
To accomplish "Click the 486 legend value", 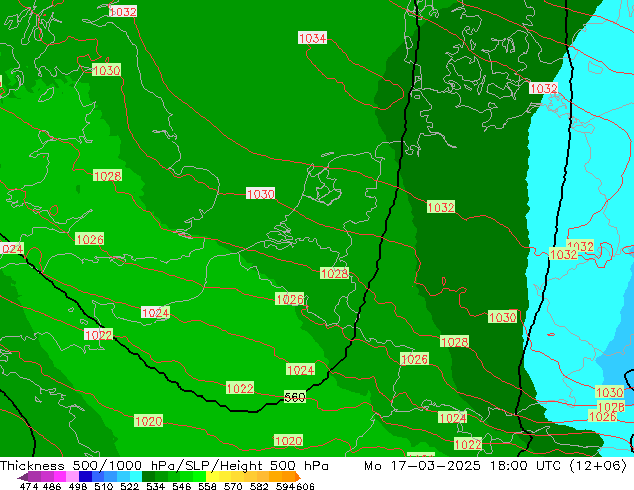I will pos(52,486).
